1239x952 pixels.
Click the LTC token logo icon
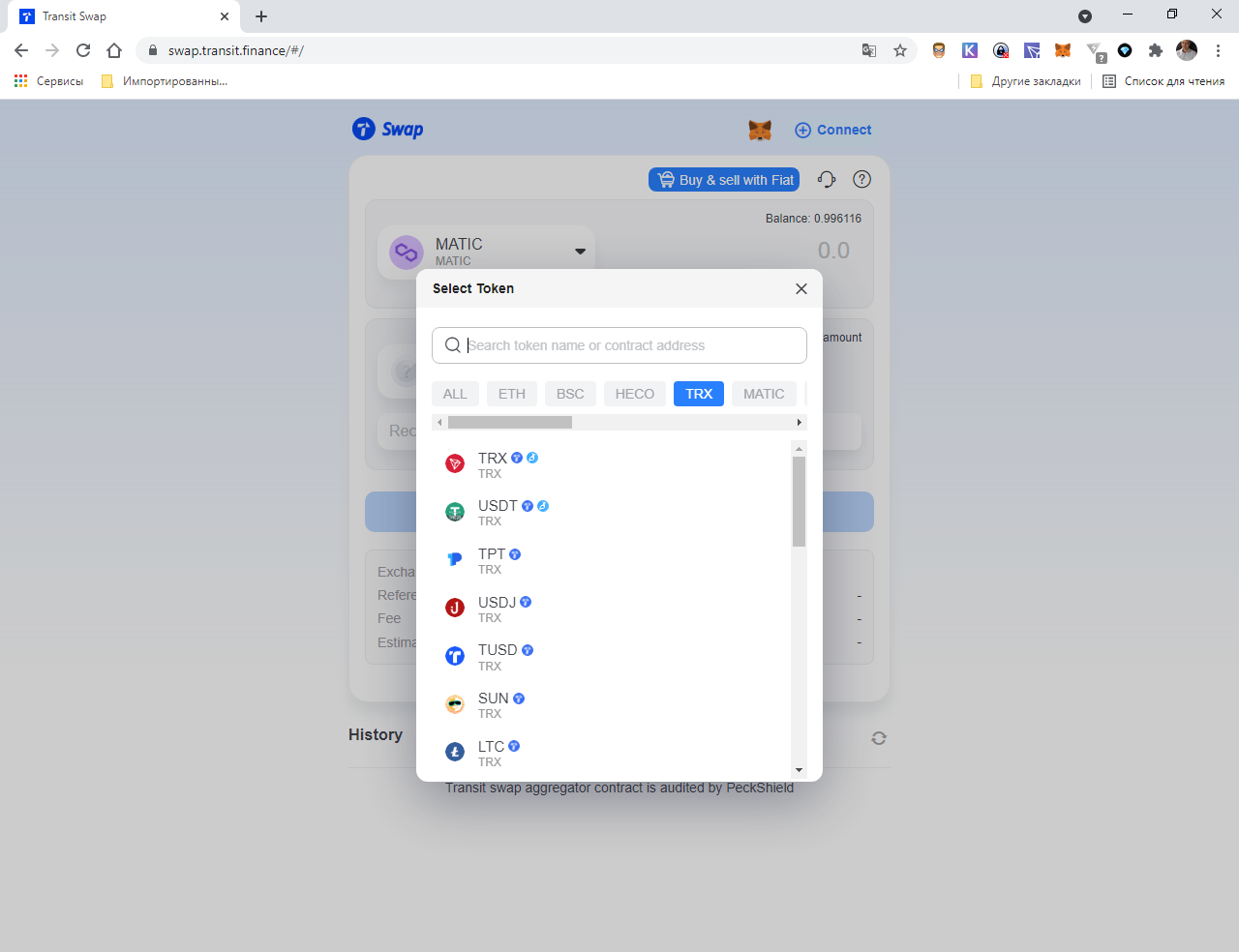pos(455,752)
